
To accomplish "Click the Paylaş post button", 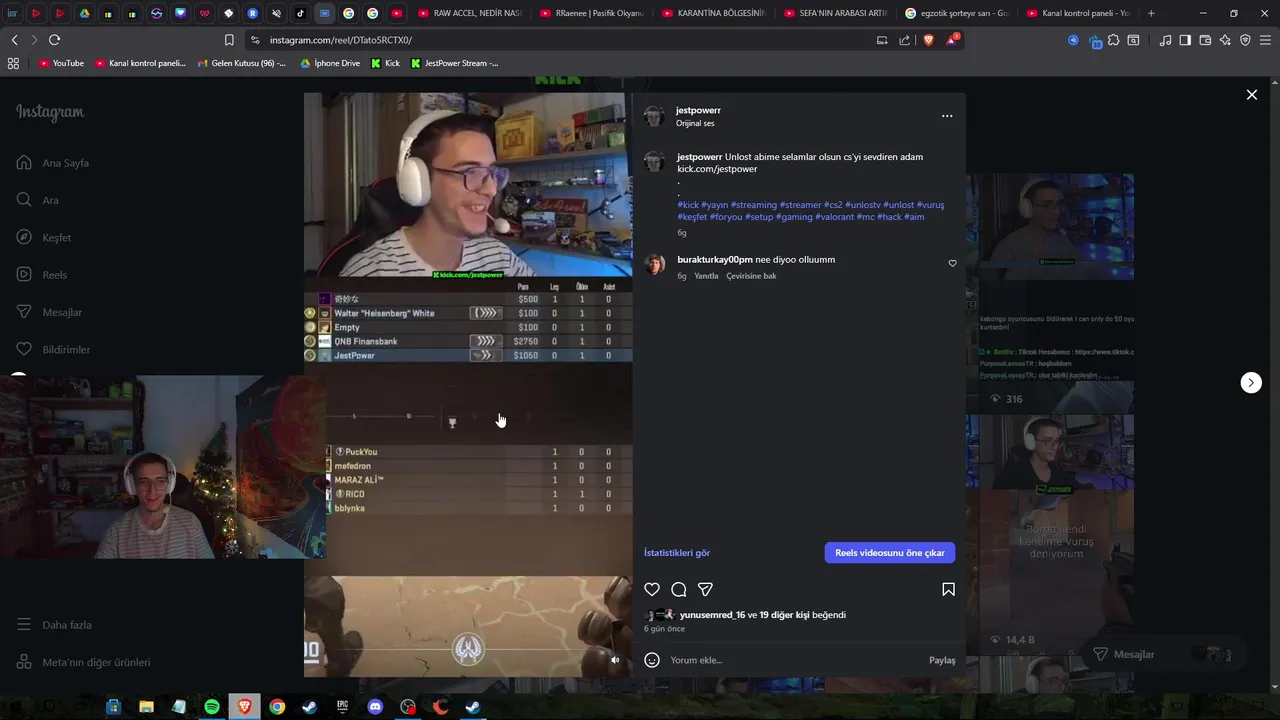I will [942, 660].
